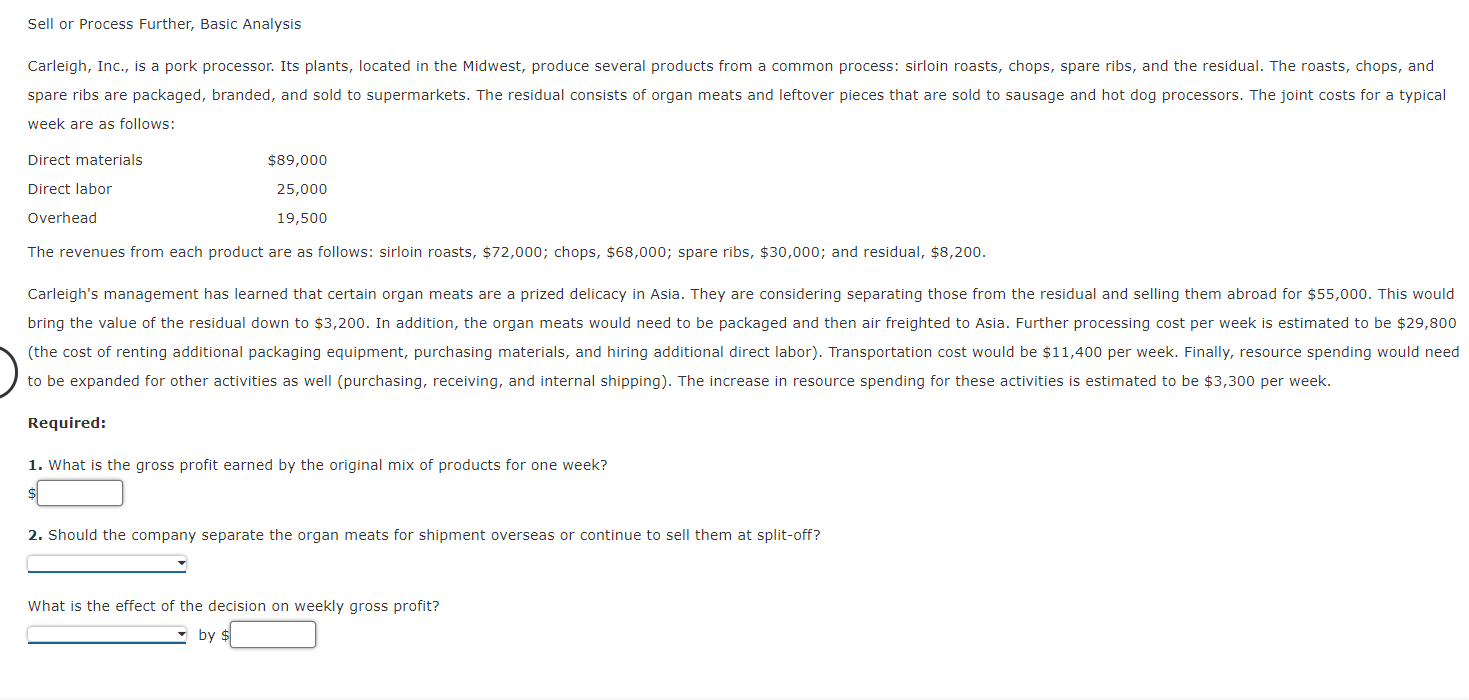Select the dropdown triangle for sell-or-process decision
The width and height of the screenshot is (1469, 700).
(180, 563)
